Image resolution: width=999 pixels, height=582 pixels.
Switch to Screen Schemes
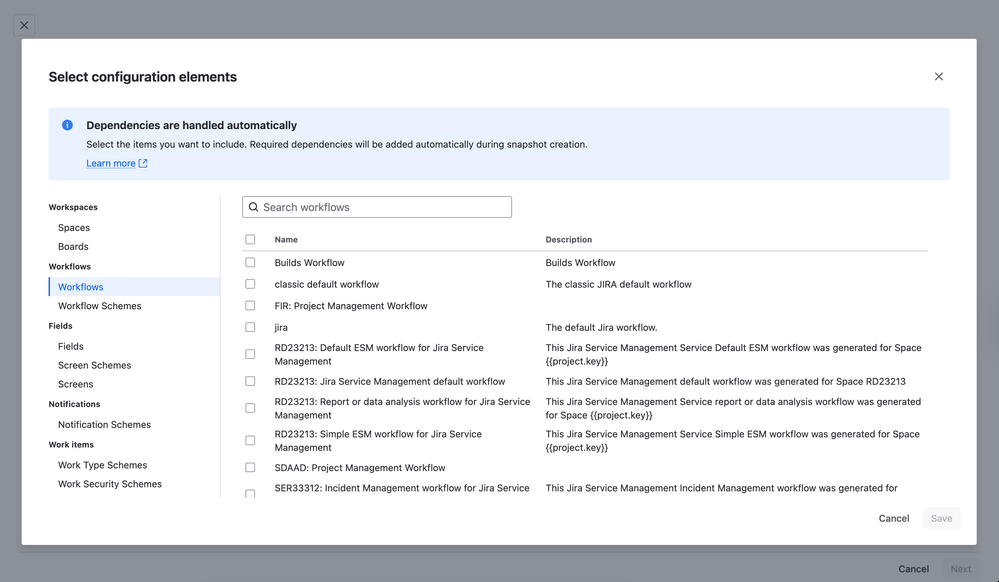tap(94, 365)
